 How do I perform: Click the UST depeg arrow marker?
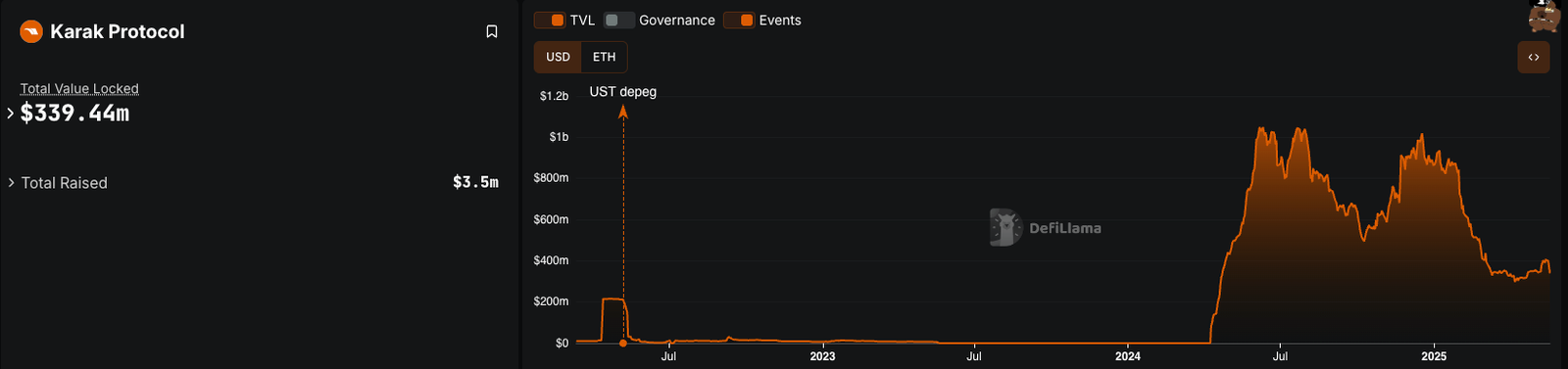tap(623, 113)
